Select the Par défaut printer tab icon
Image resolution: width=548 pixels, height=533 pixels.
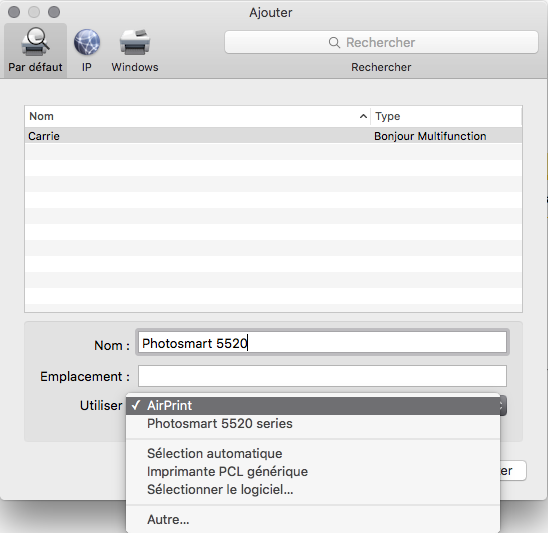tap(35, 50)
